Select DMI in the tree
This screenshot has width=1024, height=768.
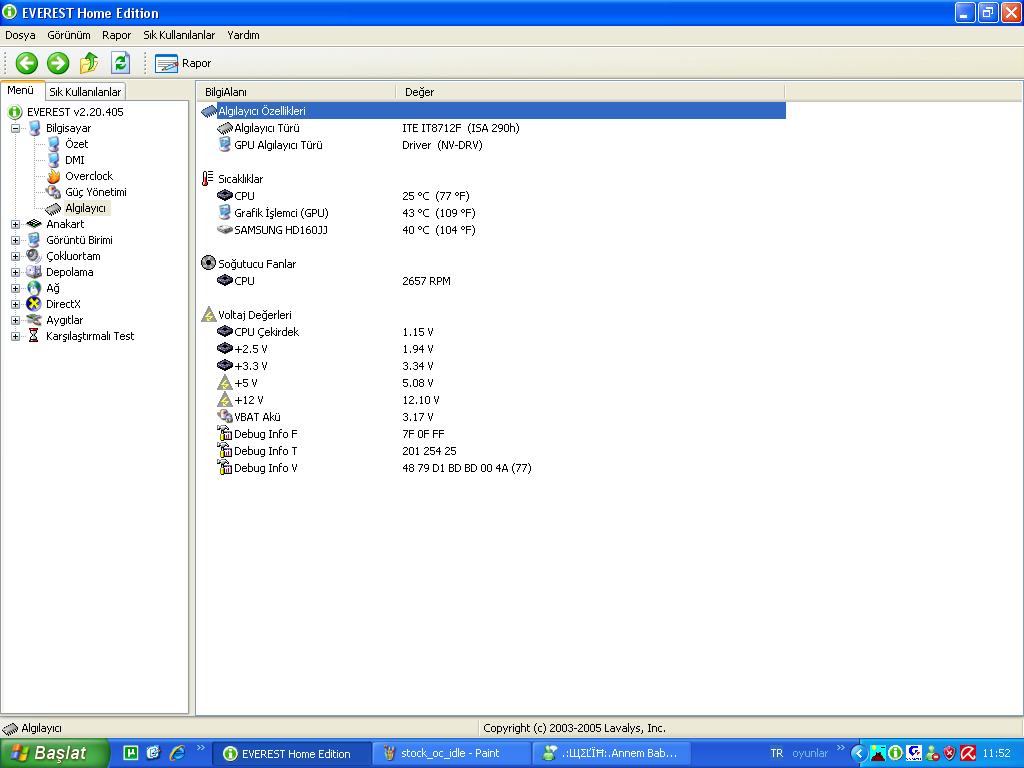(x=74, y=160)
